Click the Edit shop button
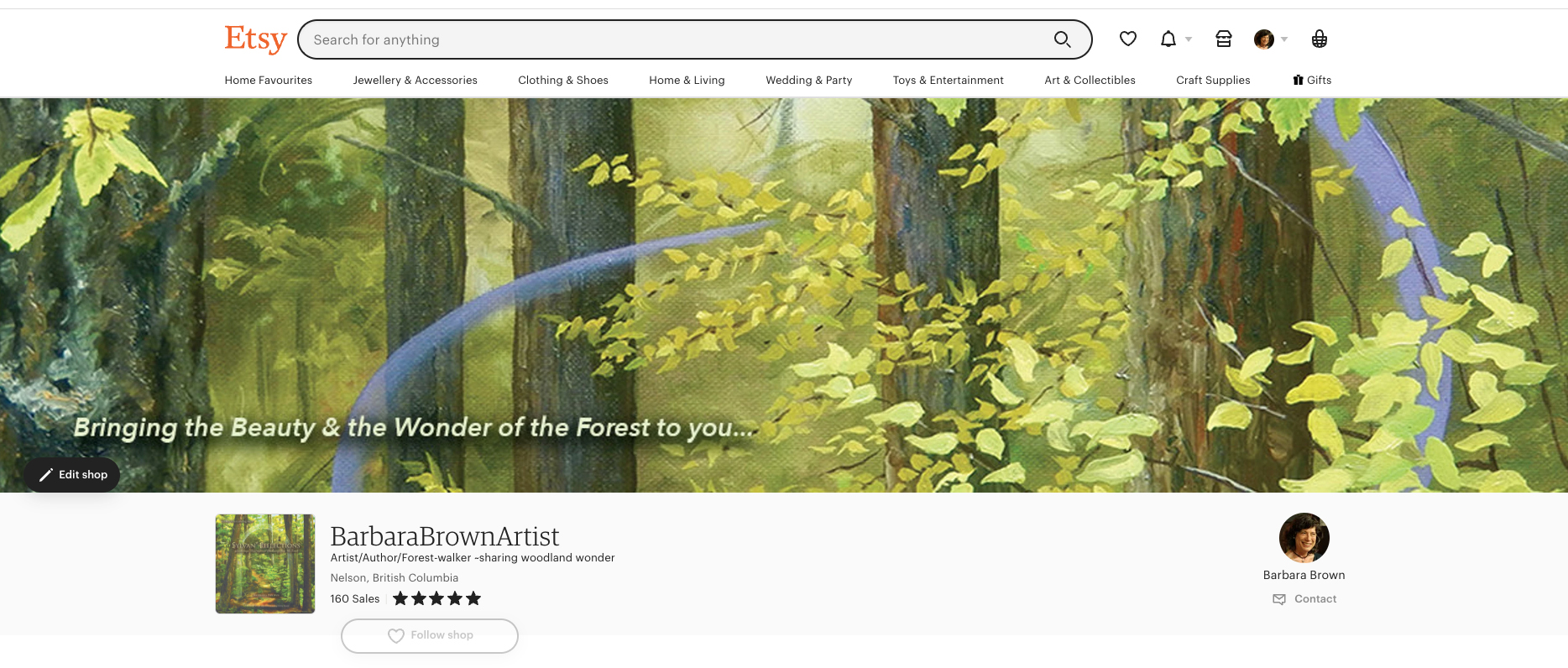Screen dimensions: 1568x668 [x=72, y=474]
